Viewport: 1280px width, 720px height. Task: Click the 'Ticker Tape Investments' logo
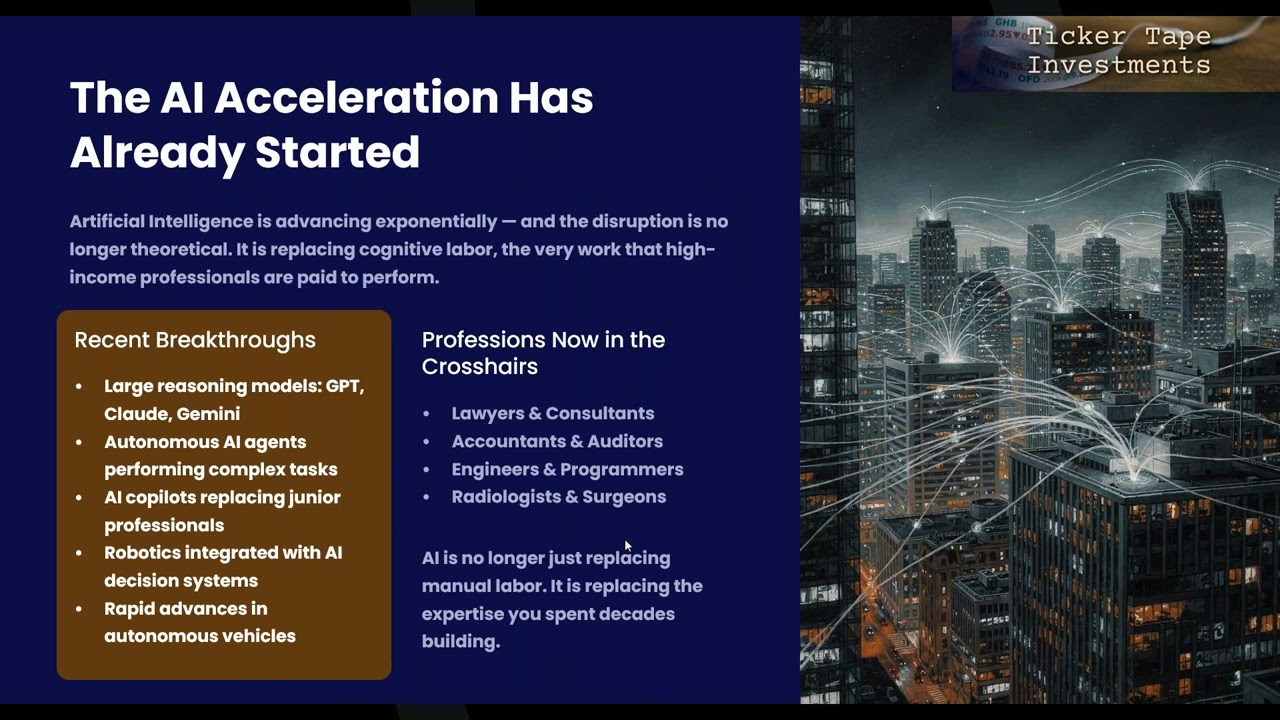coord(1115,53)
